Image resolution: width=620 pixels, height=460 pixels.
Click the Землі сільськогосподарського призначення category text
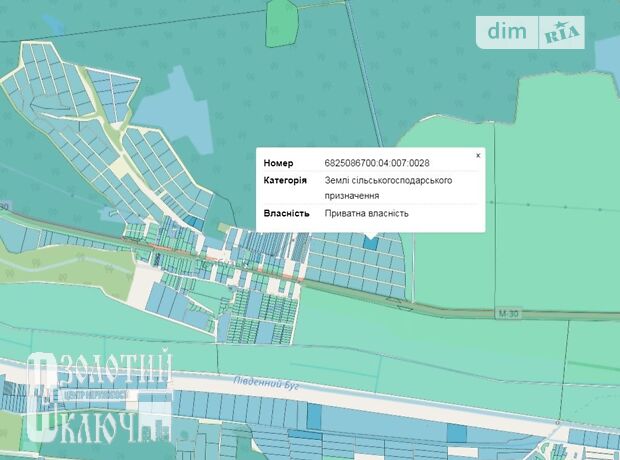click(x=389, y=187)
